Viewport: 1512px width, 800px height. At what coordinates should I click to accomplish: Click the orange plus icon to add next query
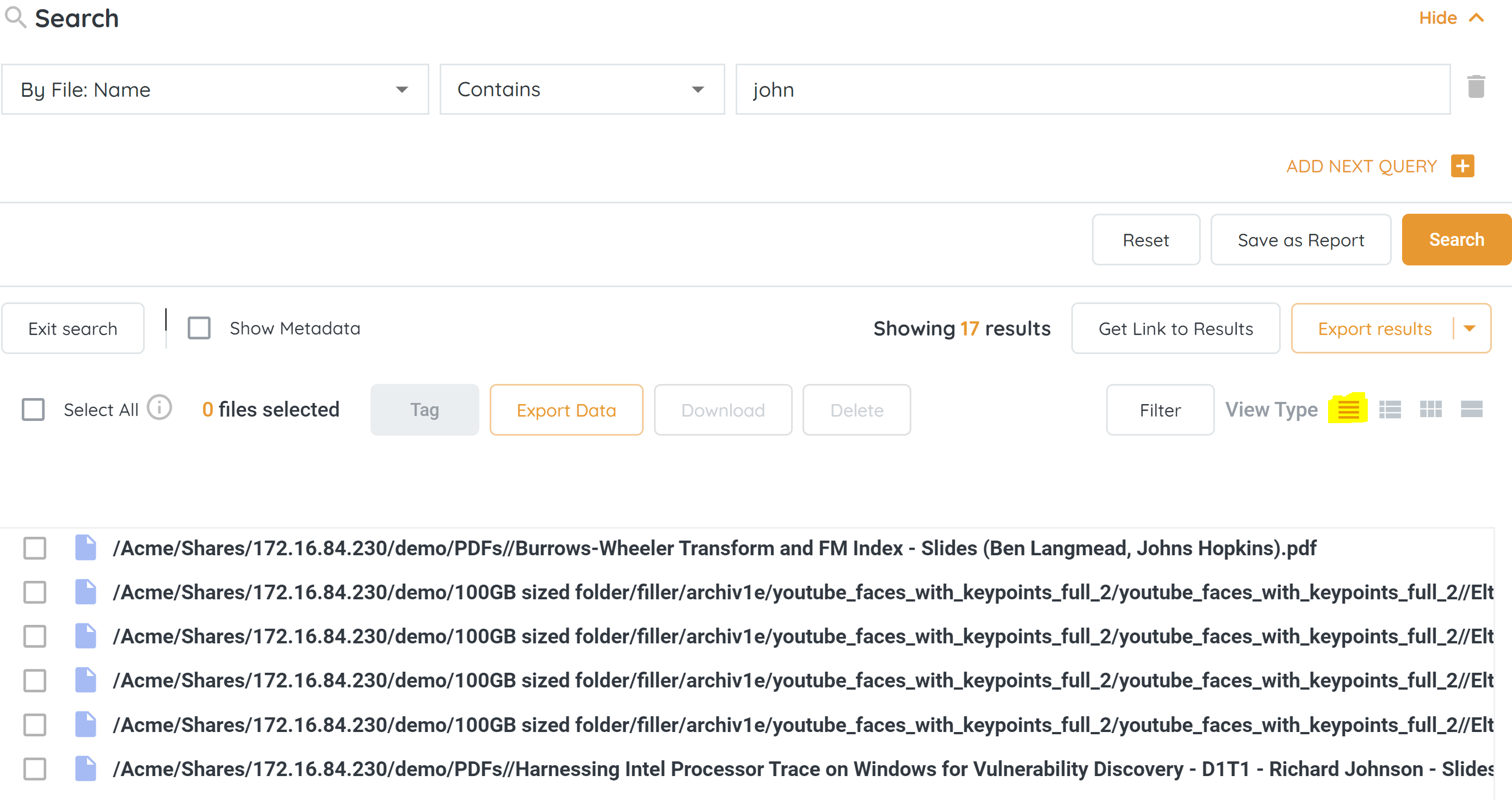(1462, 166)
